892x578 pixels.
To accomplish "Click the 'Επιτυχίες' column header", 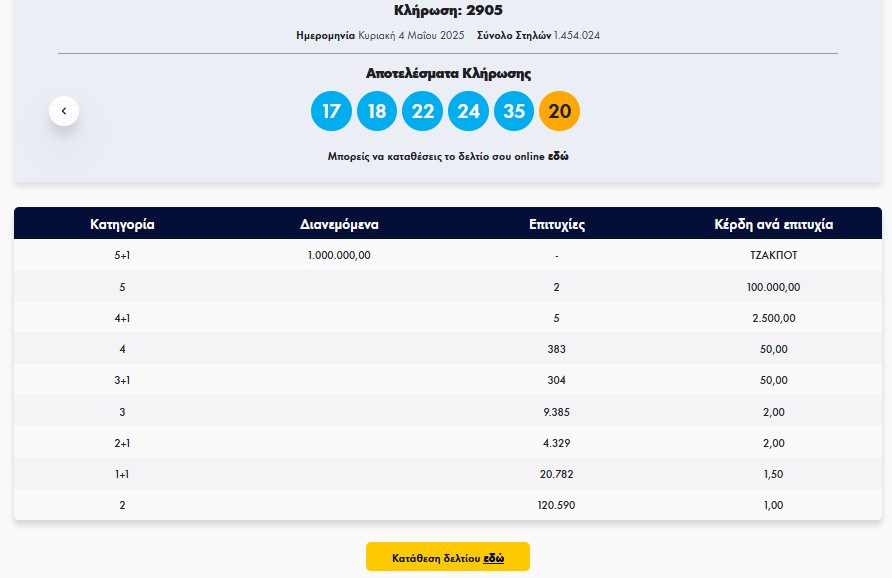I will point(556,224).
